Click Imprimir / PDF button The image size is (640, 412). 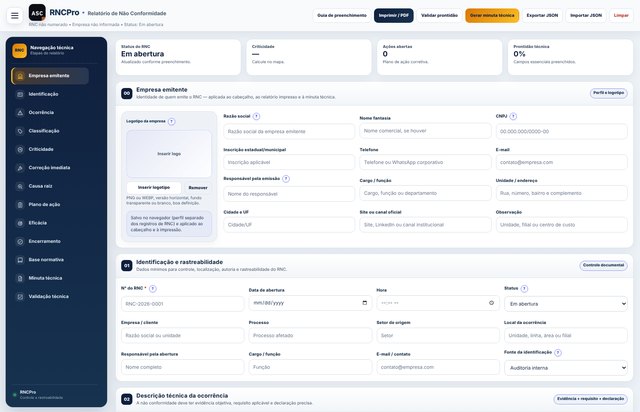click(x=393, y=16)
